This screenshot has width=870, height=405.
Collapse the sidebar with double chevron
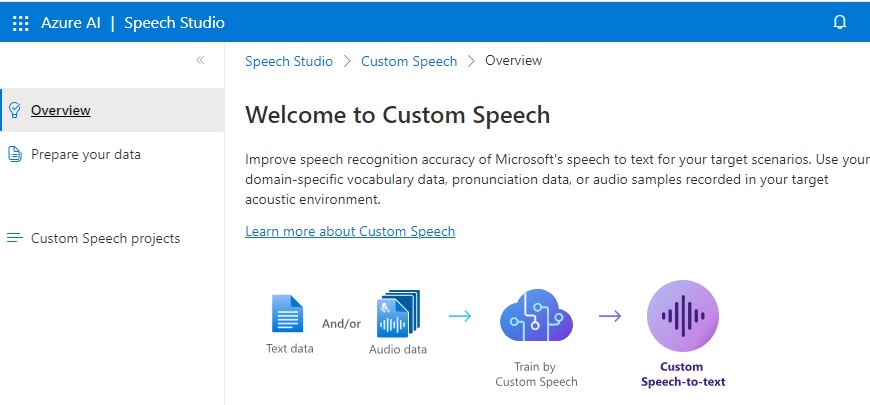(200, 60)
